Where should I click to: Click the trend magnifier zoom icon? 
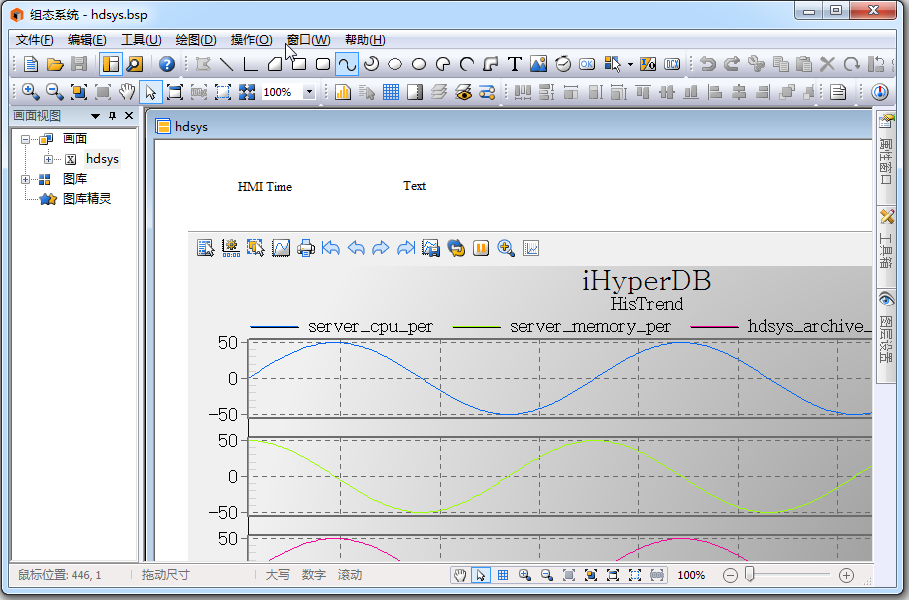506,248
